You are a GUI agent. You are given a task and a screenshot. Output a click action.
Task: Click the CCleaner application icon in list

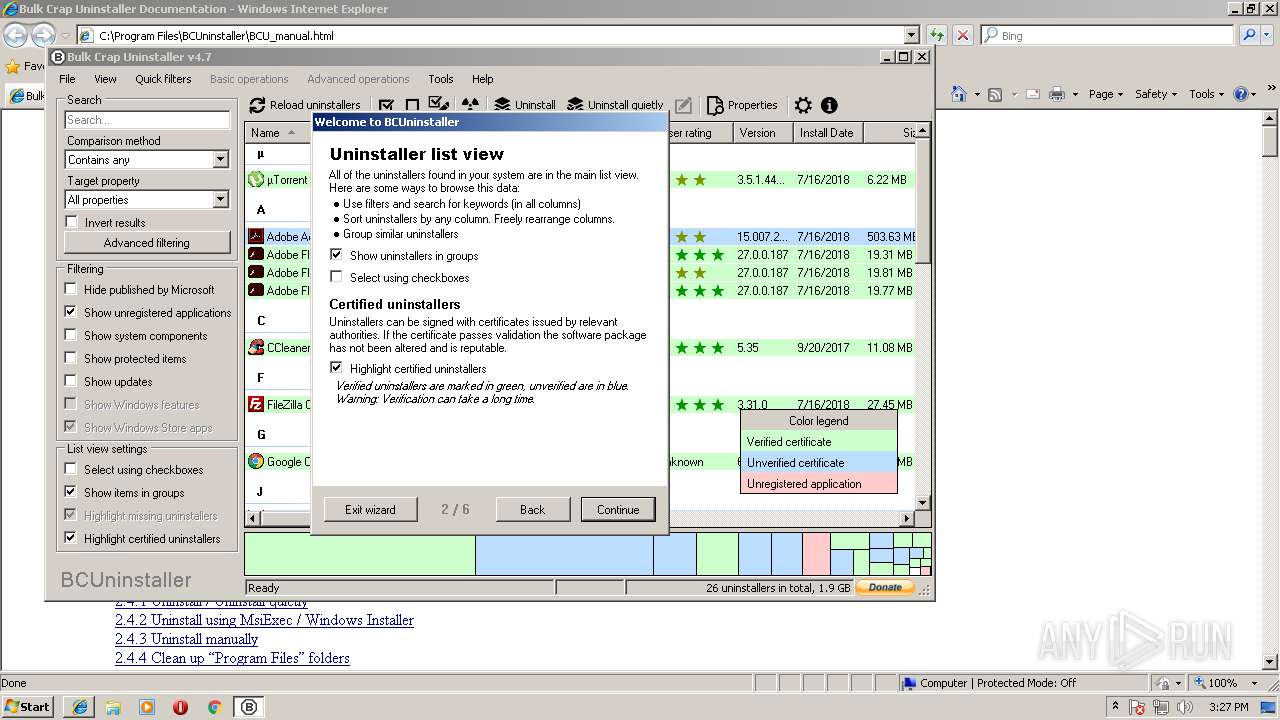tap(256, 348)
